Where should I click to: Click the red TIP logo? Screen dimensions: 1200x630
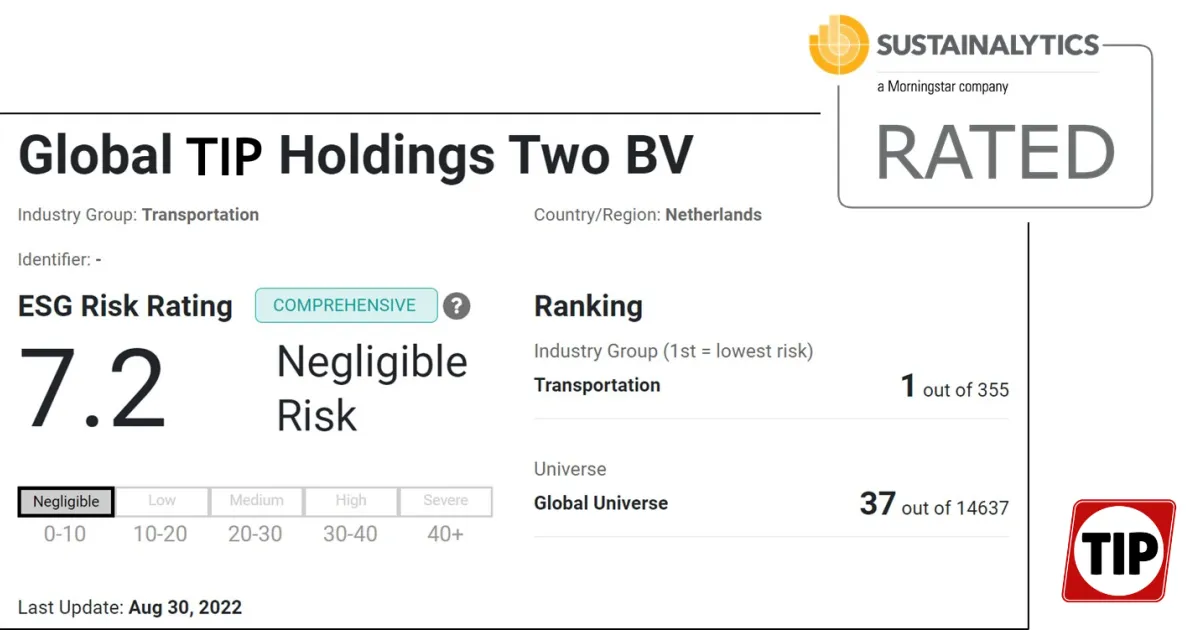[1118, 551]
